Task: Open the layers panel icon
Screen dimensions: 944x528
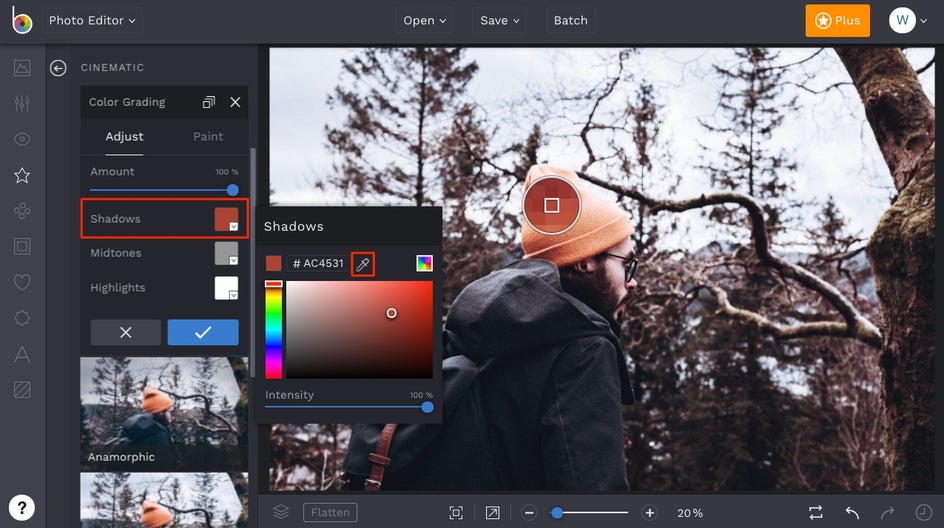Action: coord(281,512)
